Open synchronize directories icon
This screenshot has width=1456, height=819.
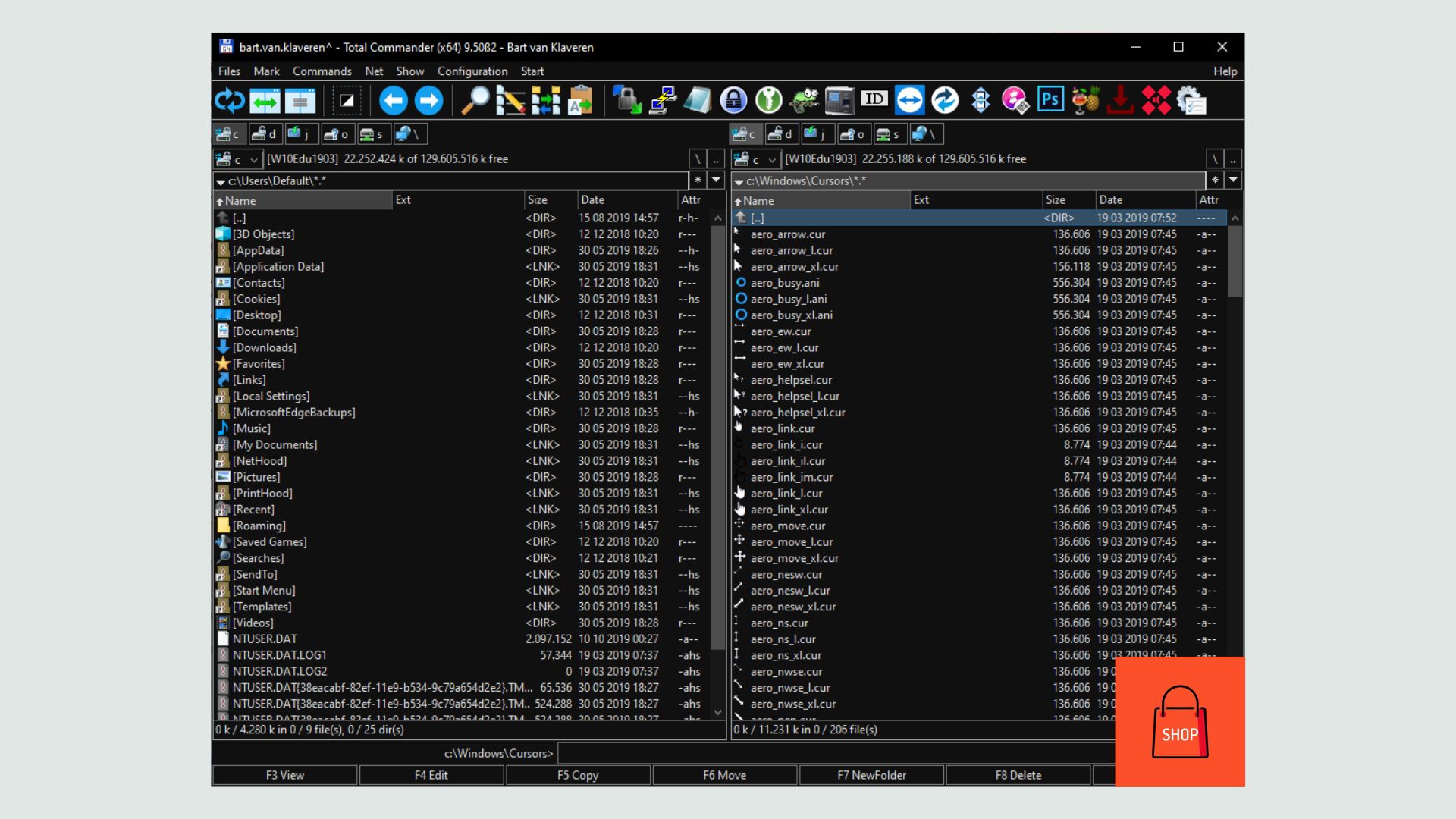click(546, 100)
